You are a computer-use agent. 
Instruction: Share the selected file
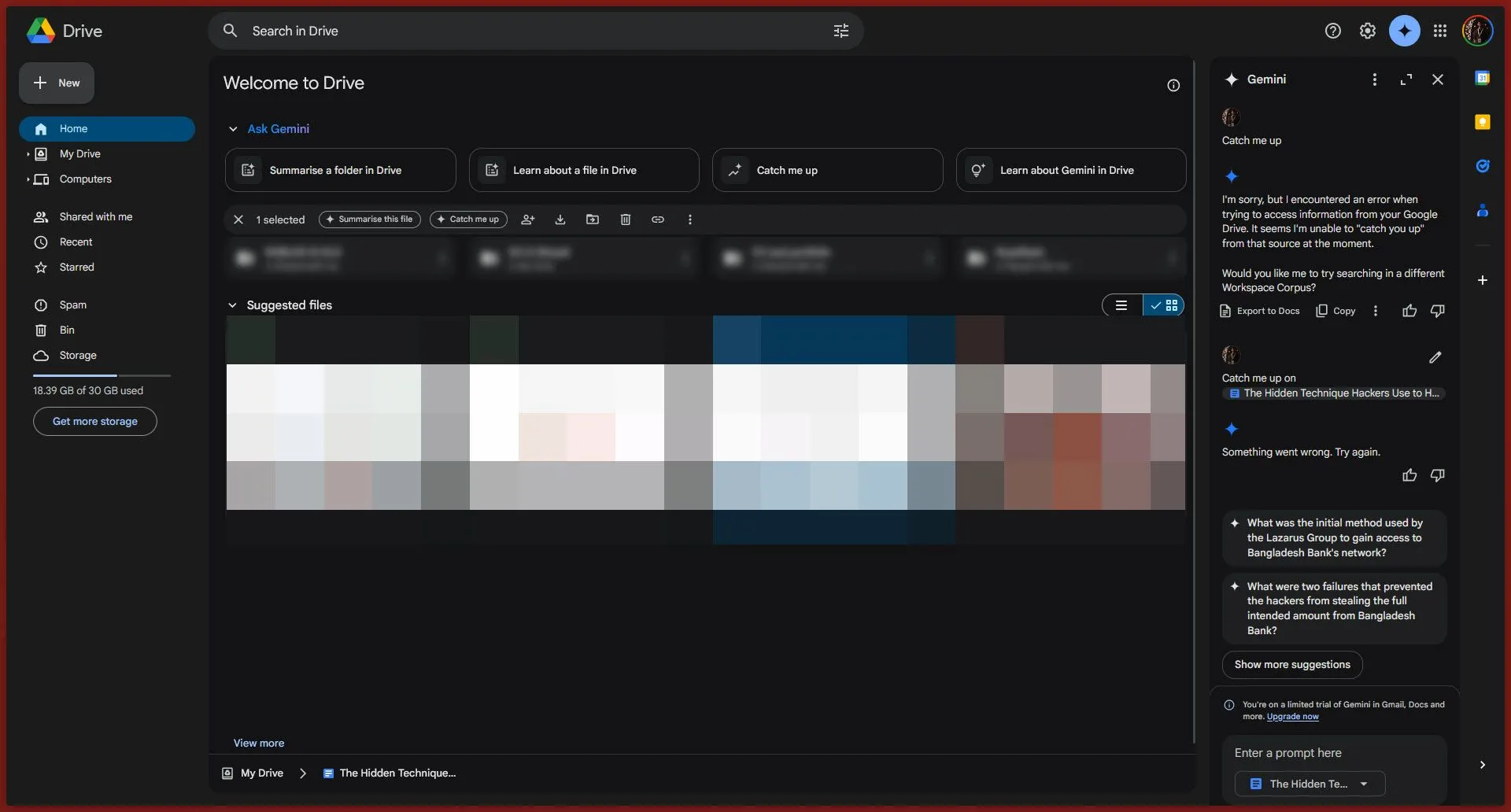(528, 220)
